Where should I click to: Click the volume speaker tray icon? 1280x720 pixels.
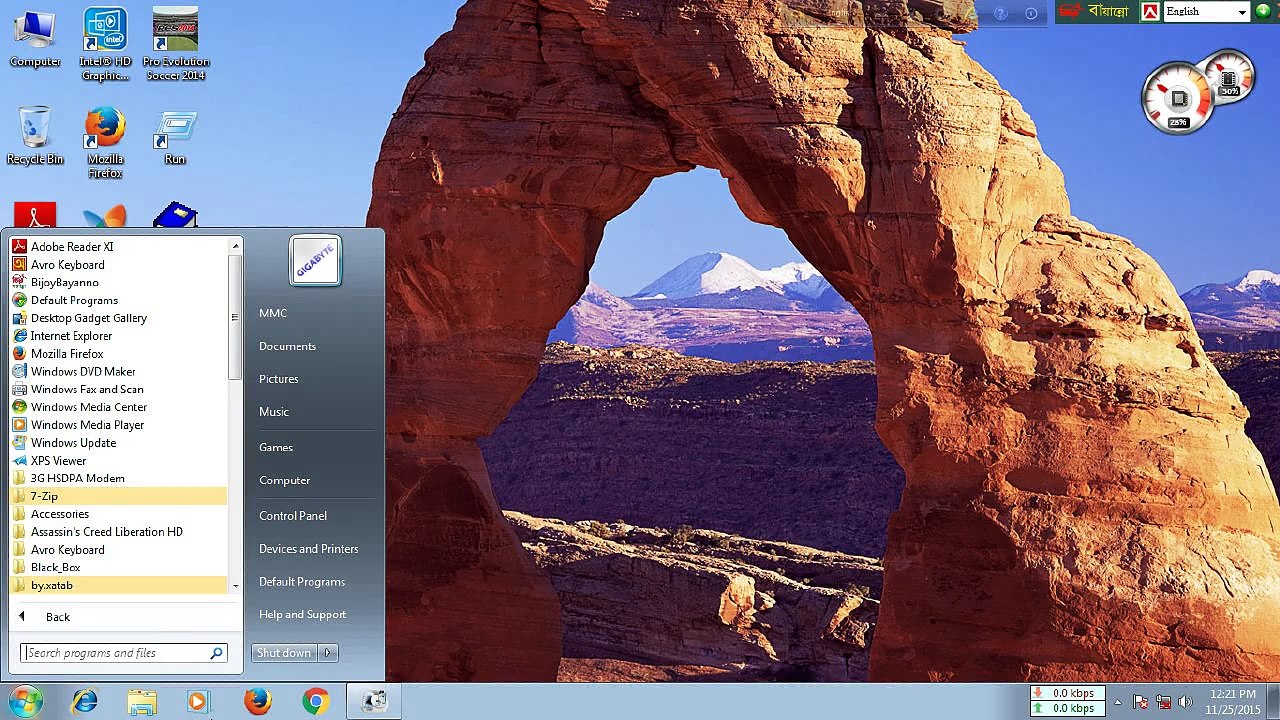[x=1186, y=702]
